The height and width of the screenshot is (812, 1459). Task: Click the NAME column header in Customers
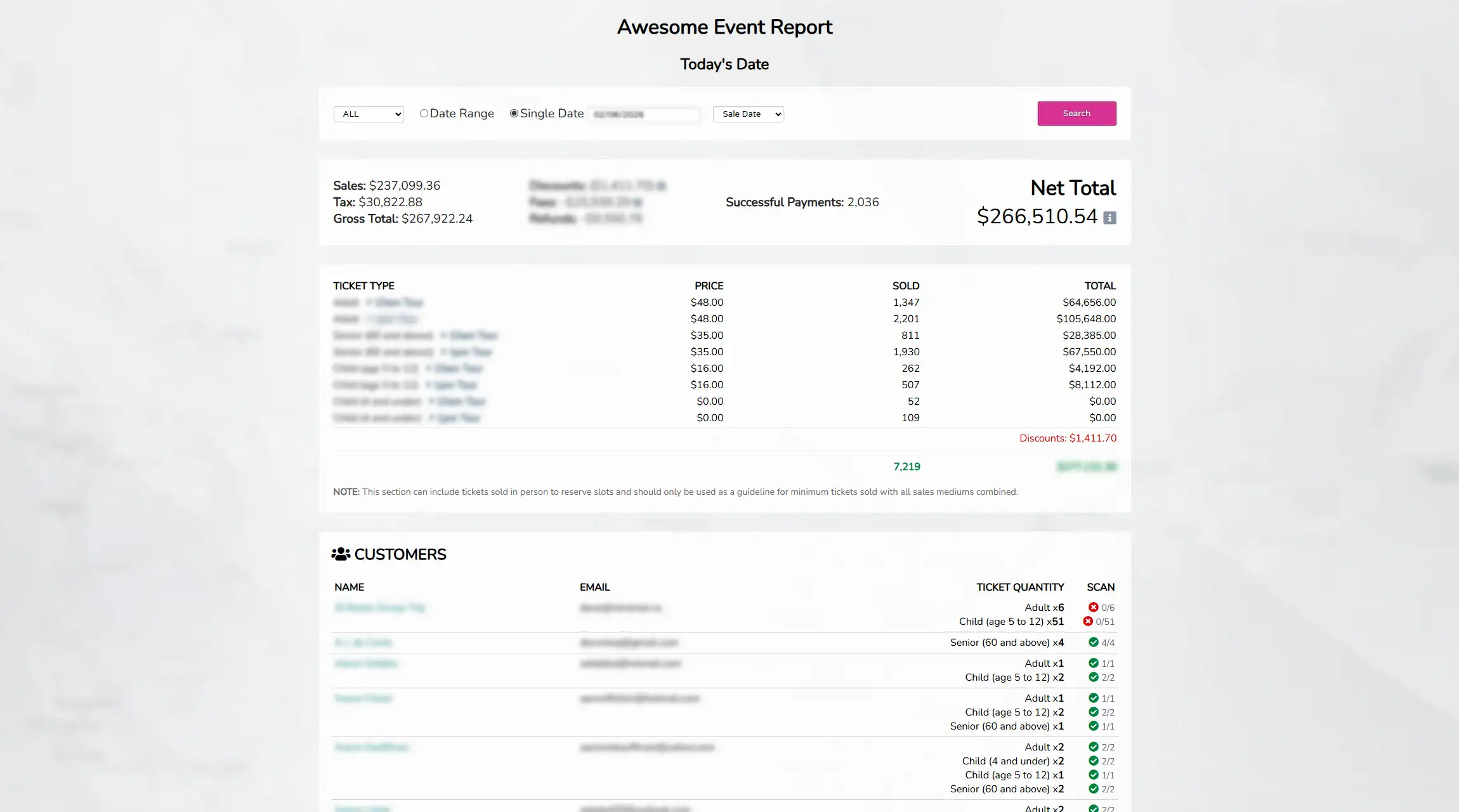[350, 587]
